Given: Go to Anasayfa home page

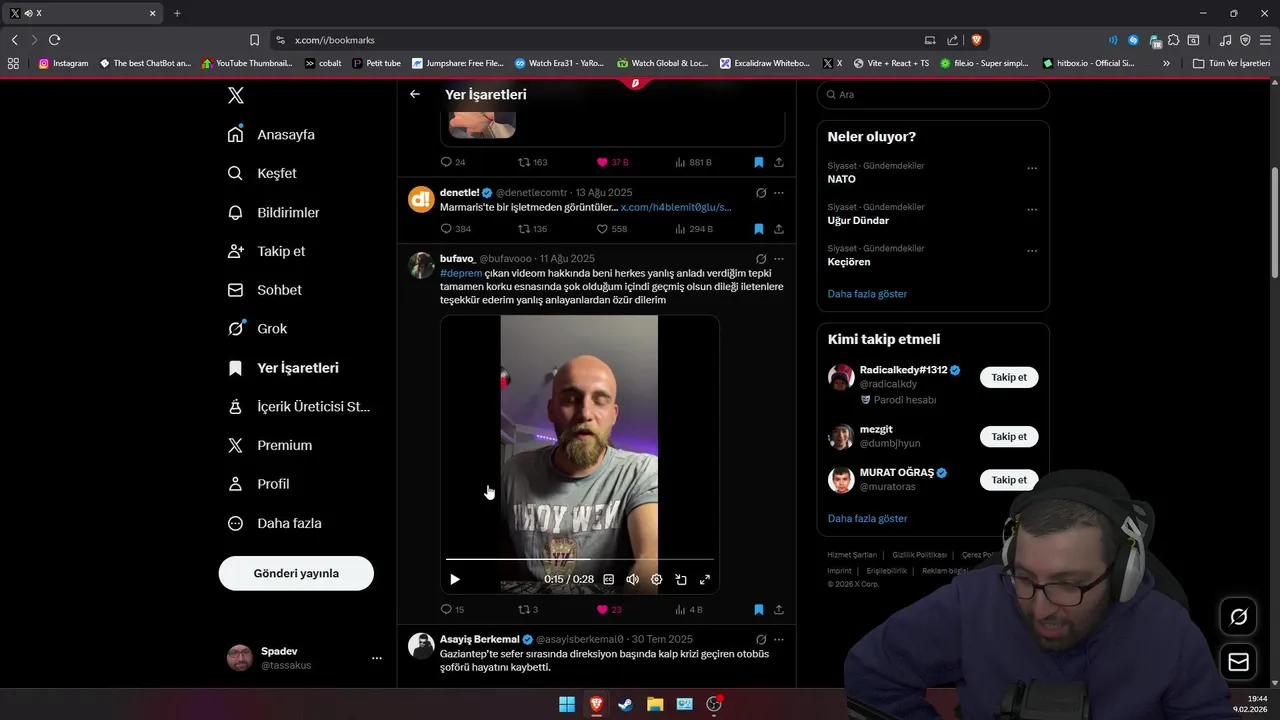Looking at the screenshot, I should 271,134.
